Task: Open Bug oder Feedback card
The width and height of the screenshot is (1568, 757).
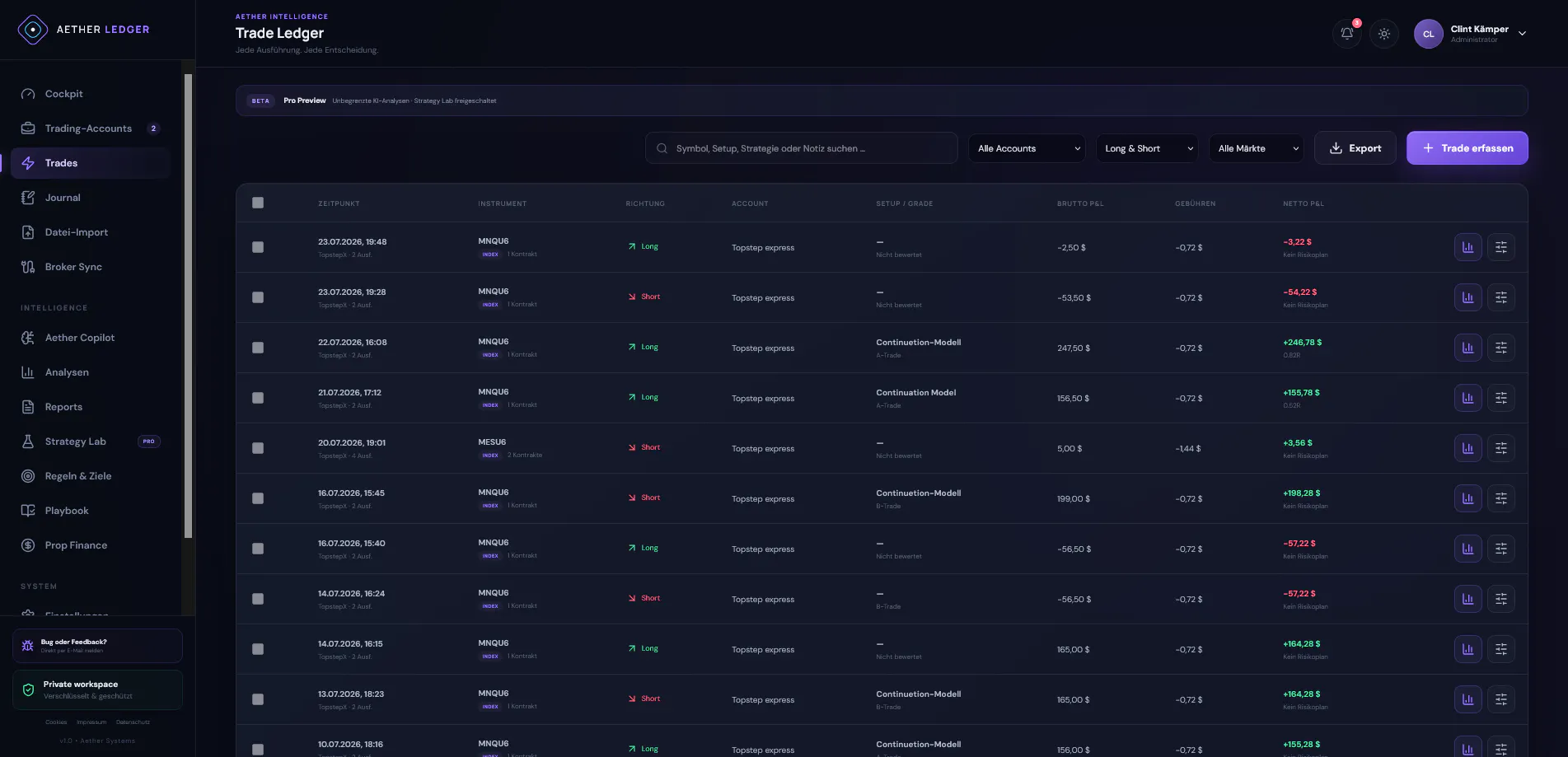Action: [97, 646]
